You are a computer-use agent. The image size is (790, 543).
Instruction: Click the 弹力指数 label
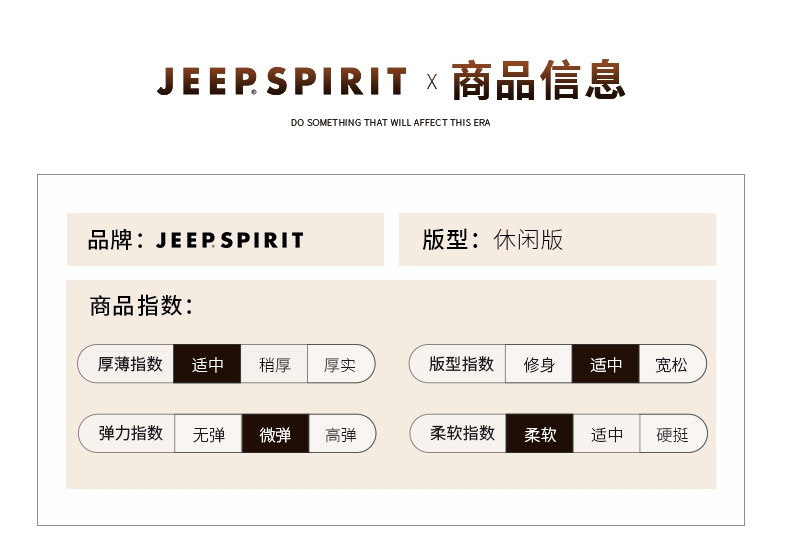131,433
